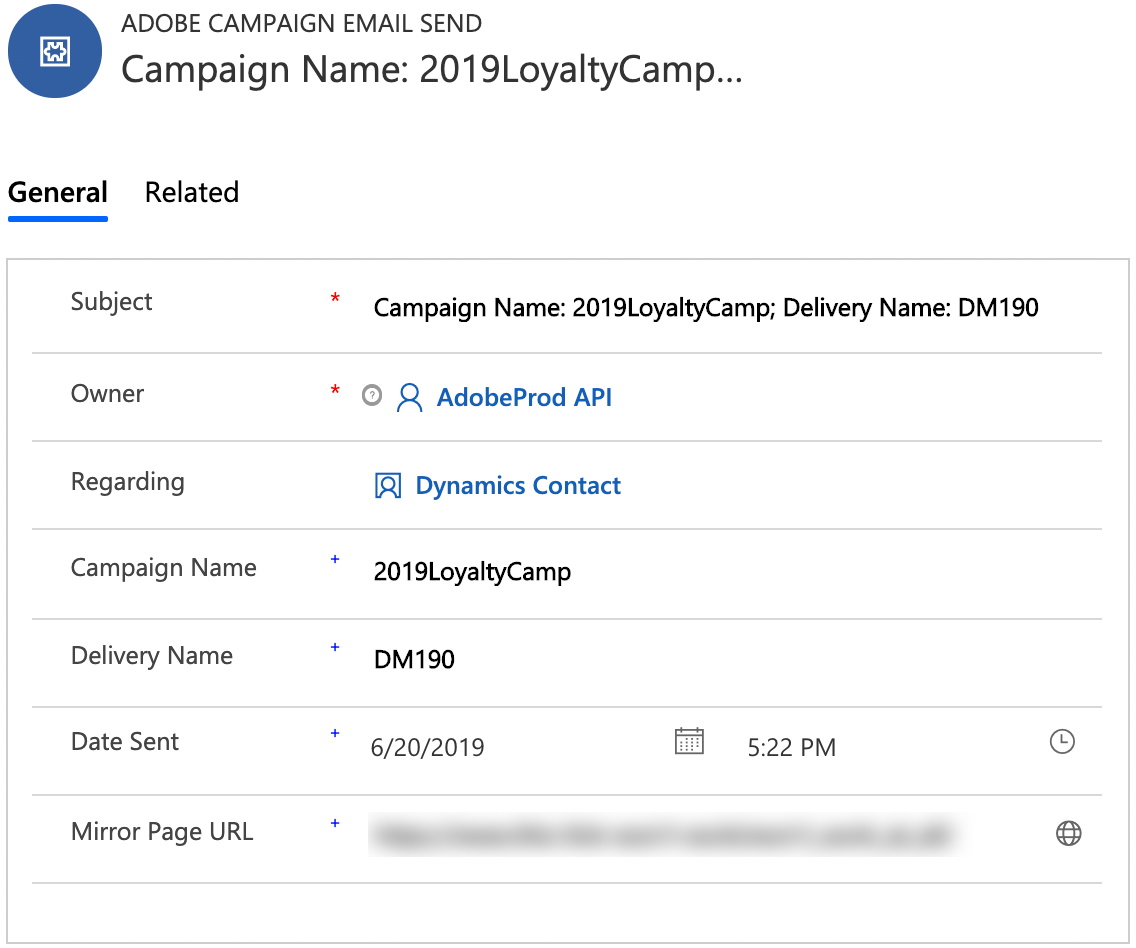This screenshot has height=948, width=1136.
Task: Switch to the Related tab
Action: (191, 192)
